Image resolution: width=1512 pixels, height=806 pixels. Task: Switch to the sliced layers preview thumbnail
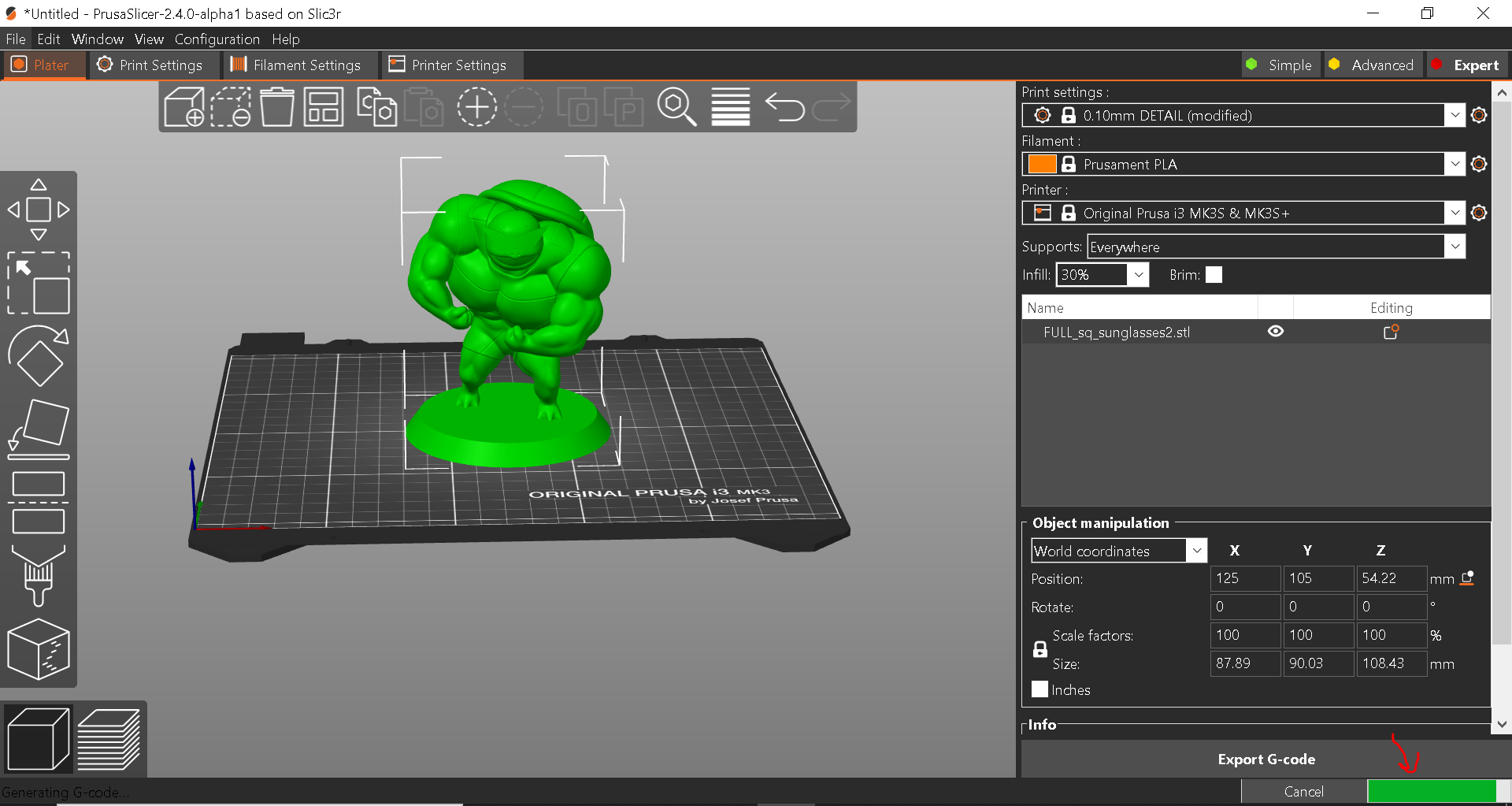click(x=109, y=738)
